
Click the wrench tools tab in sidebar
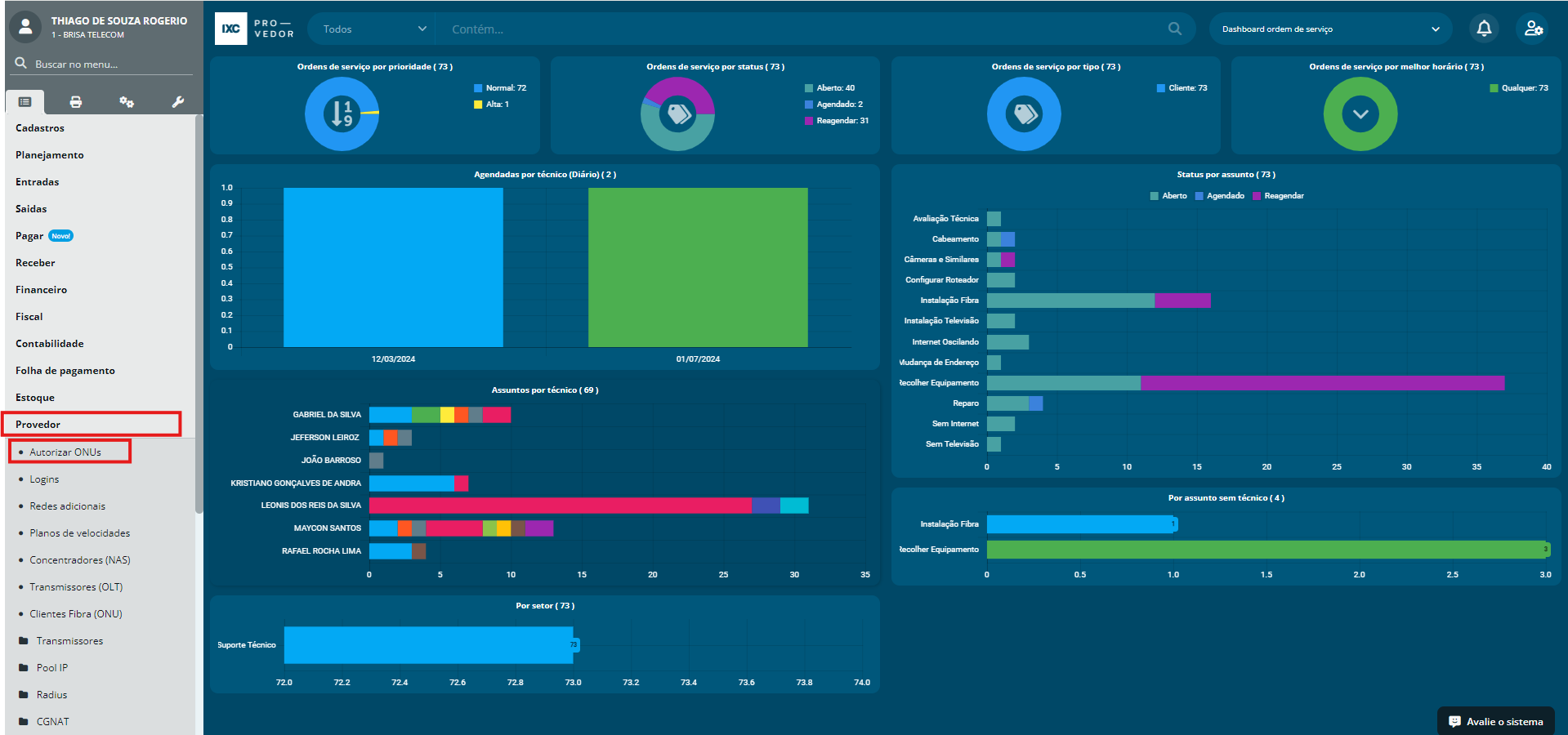177,102
